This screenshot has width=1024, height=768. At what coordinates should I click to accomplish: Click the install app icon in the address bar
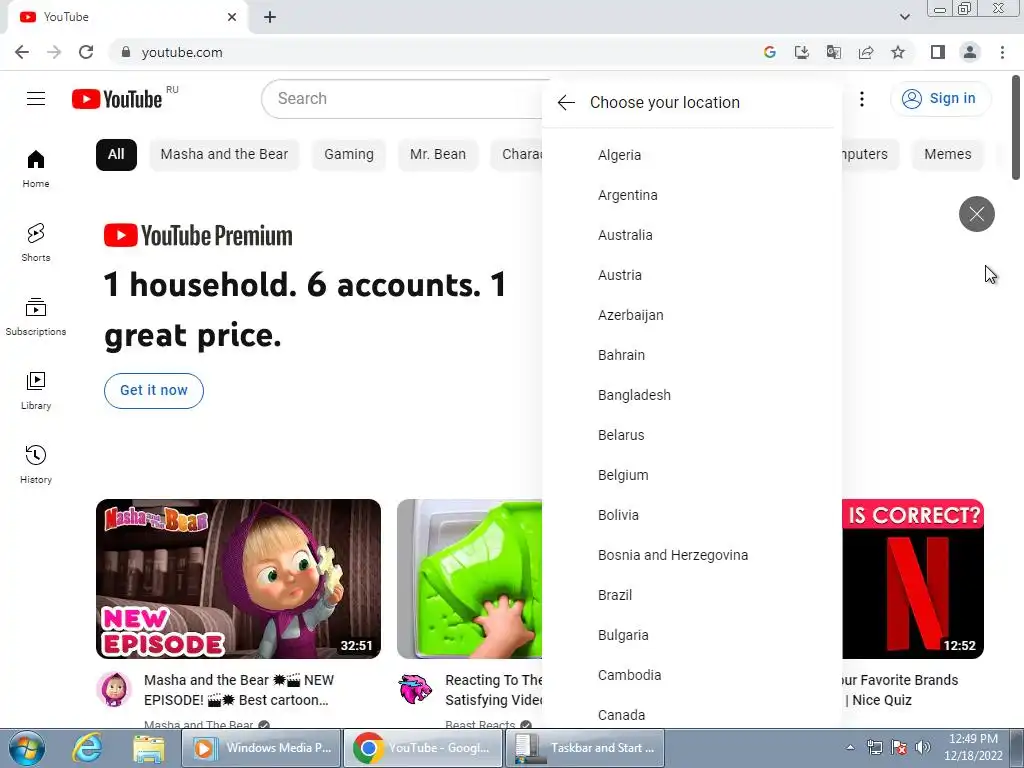(x=802, y=52)
